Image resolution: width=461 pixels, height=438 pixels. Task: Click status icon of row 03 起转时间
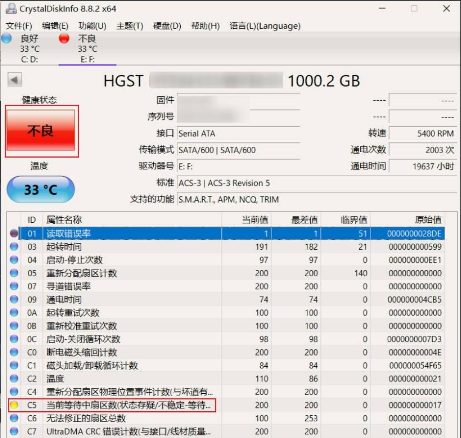tap(14, 247)
